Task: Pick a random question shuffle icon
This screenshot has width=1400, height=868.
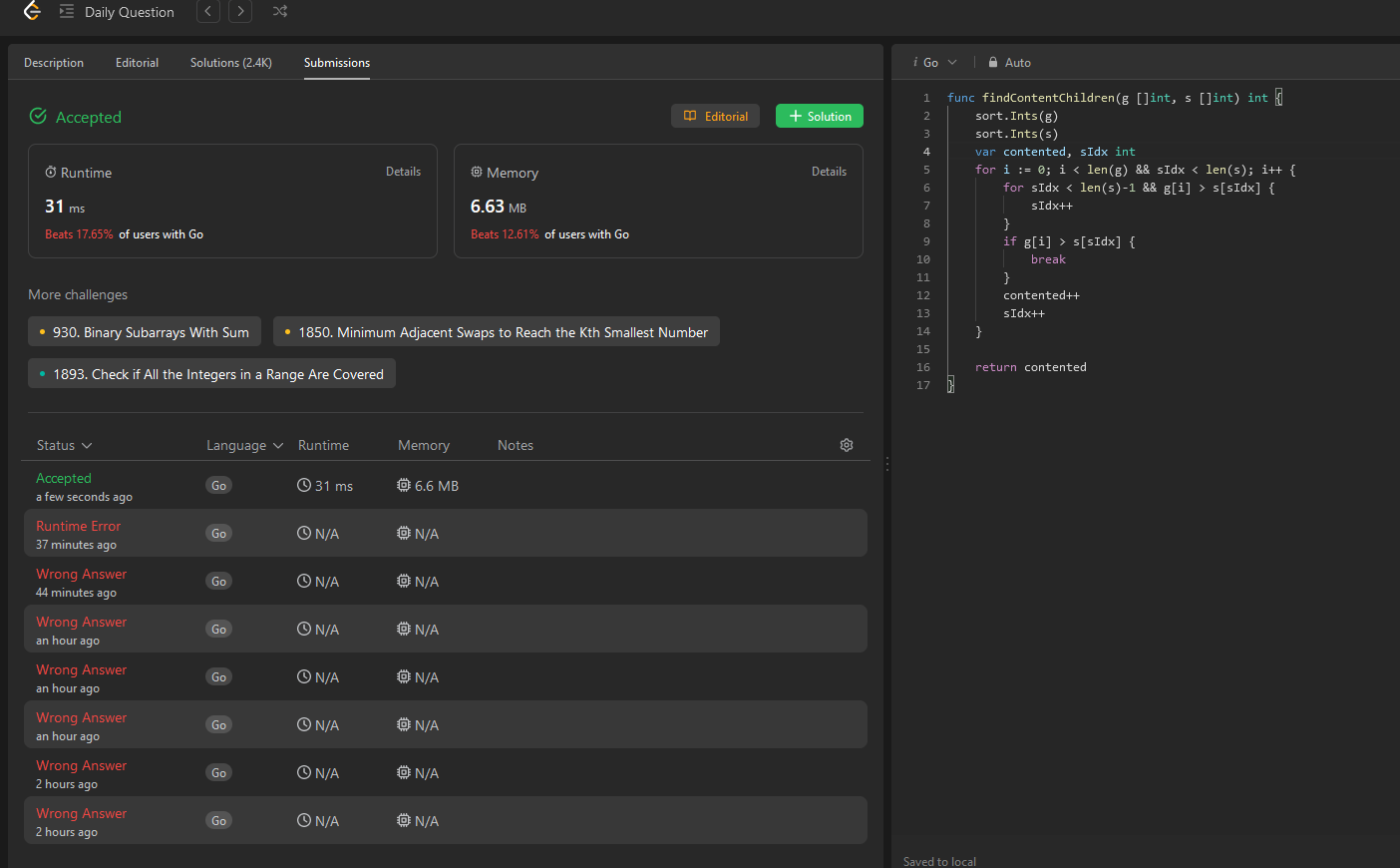Action: pyautogui.click(x=280, y=12)
